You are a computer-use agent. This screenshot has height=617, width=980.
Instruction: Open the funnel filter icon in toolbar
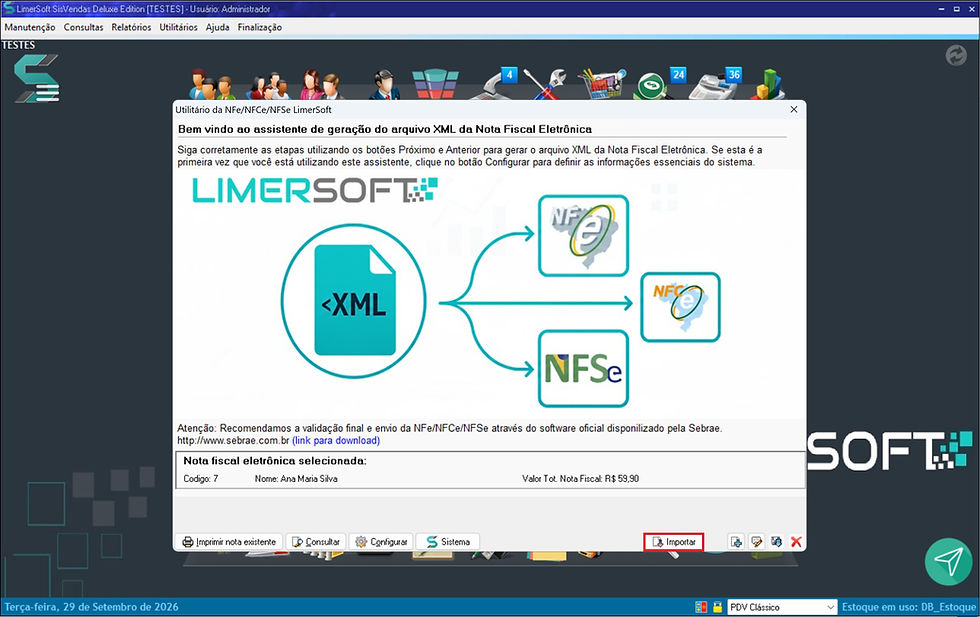[x=436, y=84]
